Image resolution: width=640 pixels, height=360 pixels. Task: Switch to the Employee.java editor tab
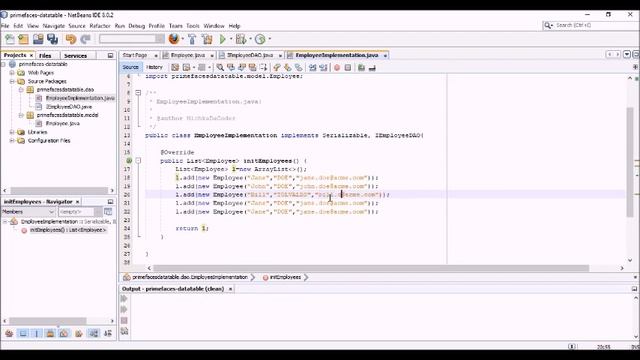(188, 55)
